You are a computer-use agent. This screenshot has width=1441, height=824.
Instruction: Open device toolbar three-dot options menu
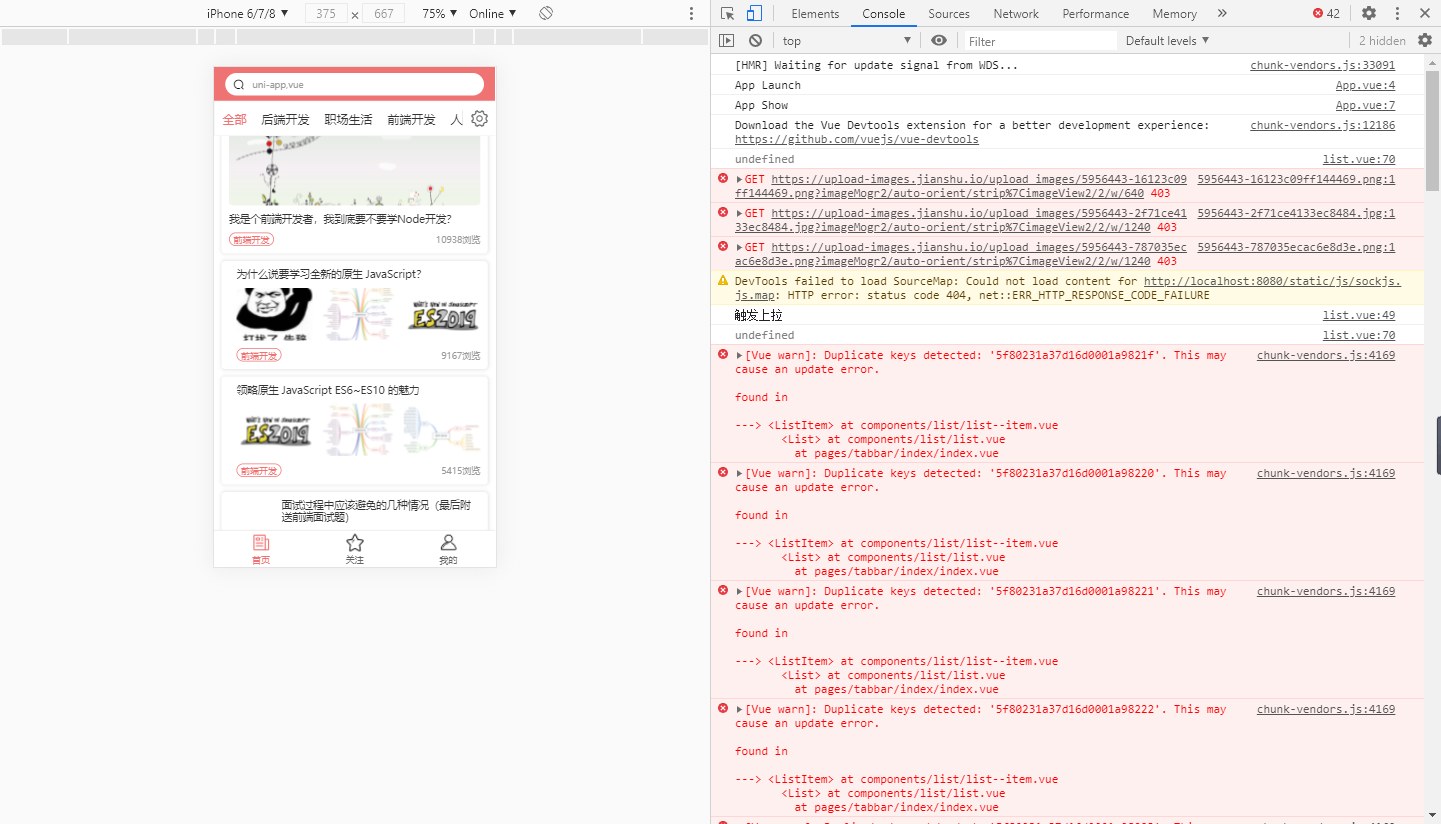(691, 13)
